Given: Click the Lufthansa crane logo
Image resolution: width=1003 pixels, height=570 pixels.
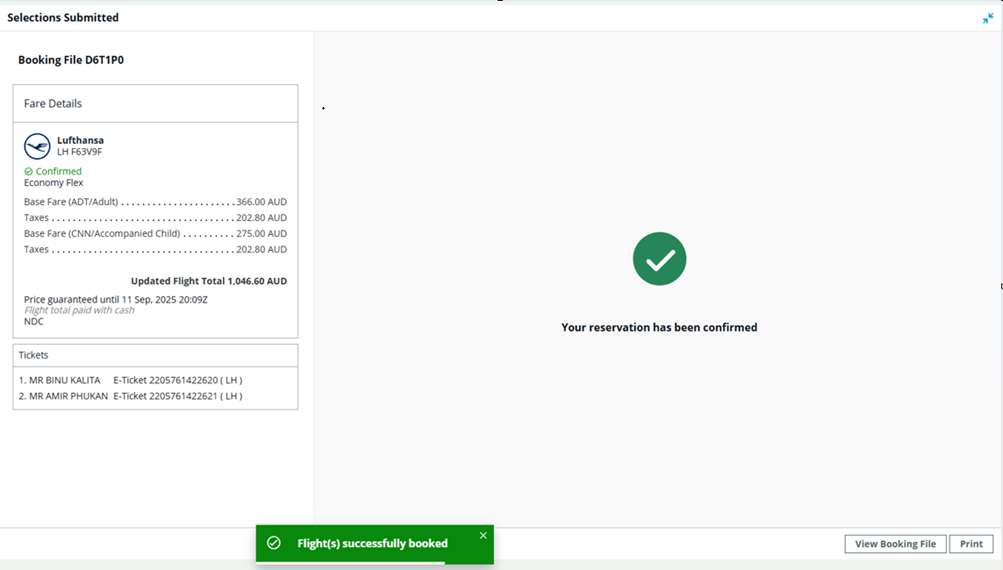Looking at the screenshot, I should tap(37, 146).
